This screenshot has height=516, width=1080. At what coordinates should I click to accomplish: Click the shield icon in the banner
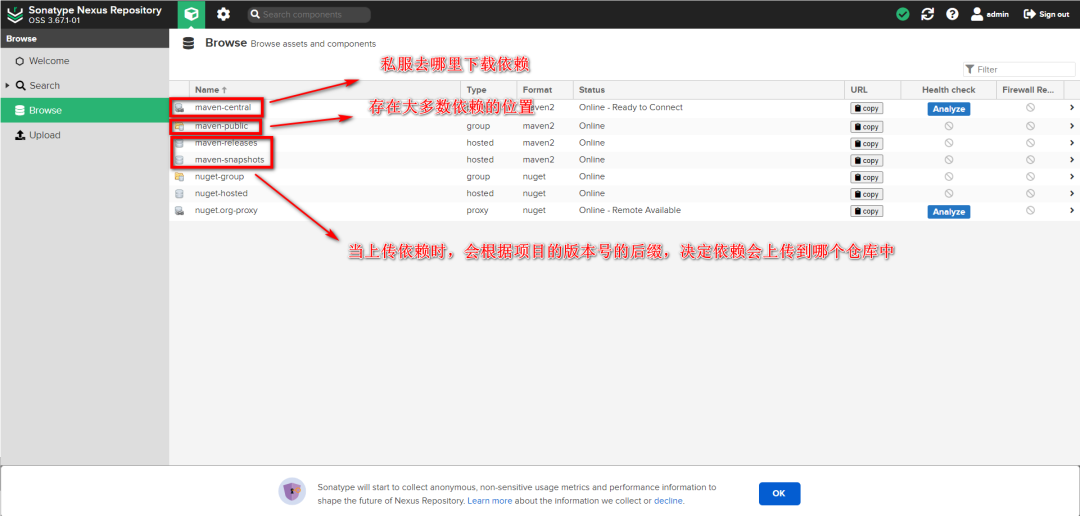tap(293, 492)
